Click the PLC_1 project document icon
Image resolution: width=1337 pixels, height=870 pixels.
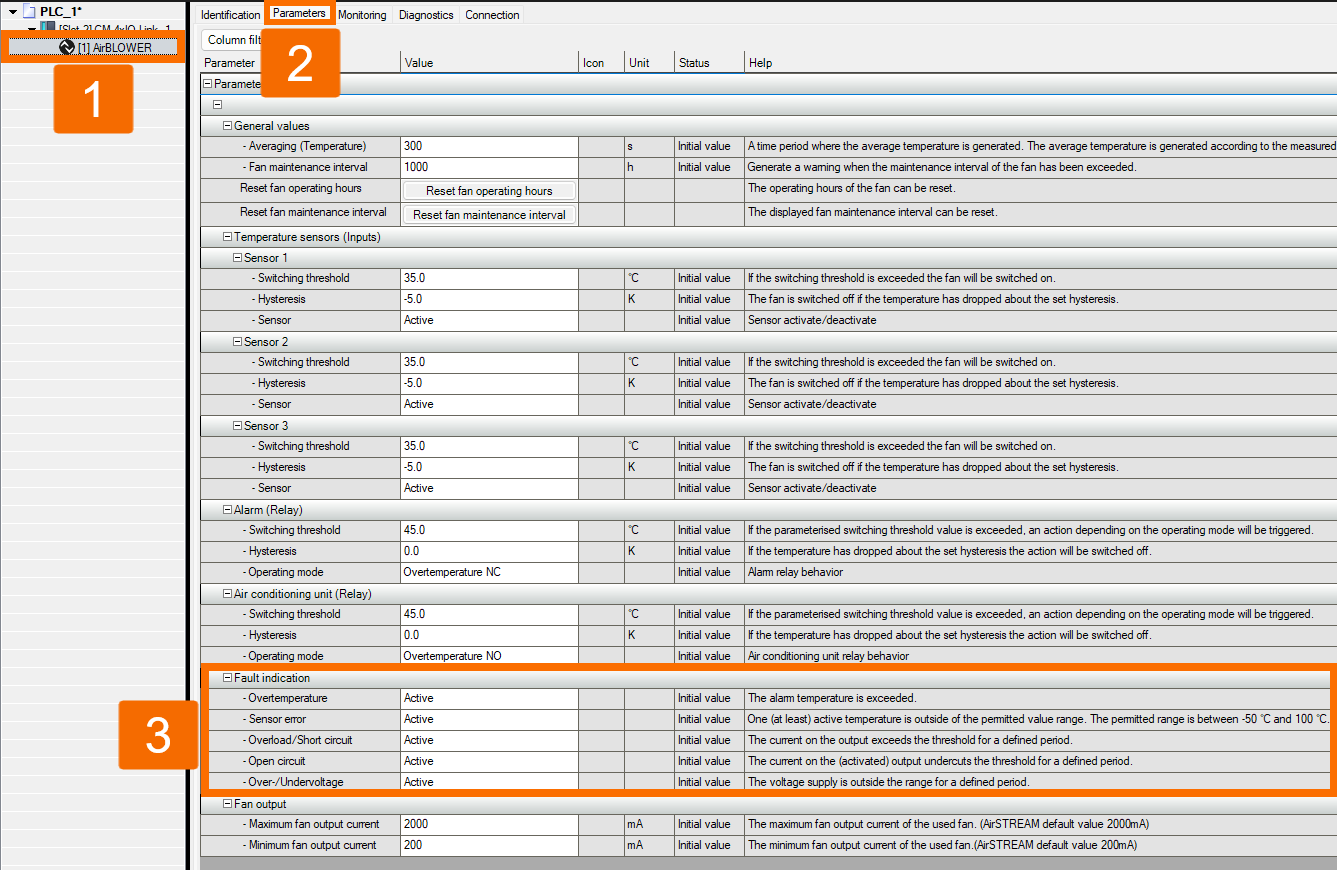29,11
